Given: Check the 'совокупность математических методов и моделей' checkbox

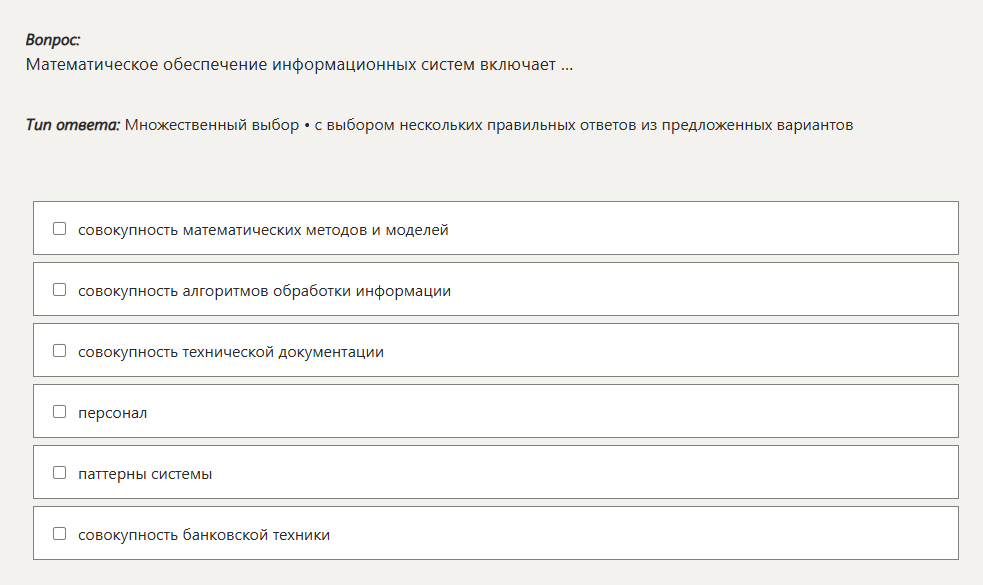Looking at the screenshot, I should point(60,229).
